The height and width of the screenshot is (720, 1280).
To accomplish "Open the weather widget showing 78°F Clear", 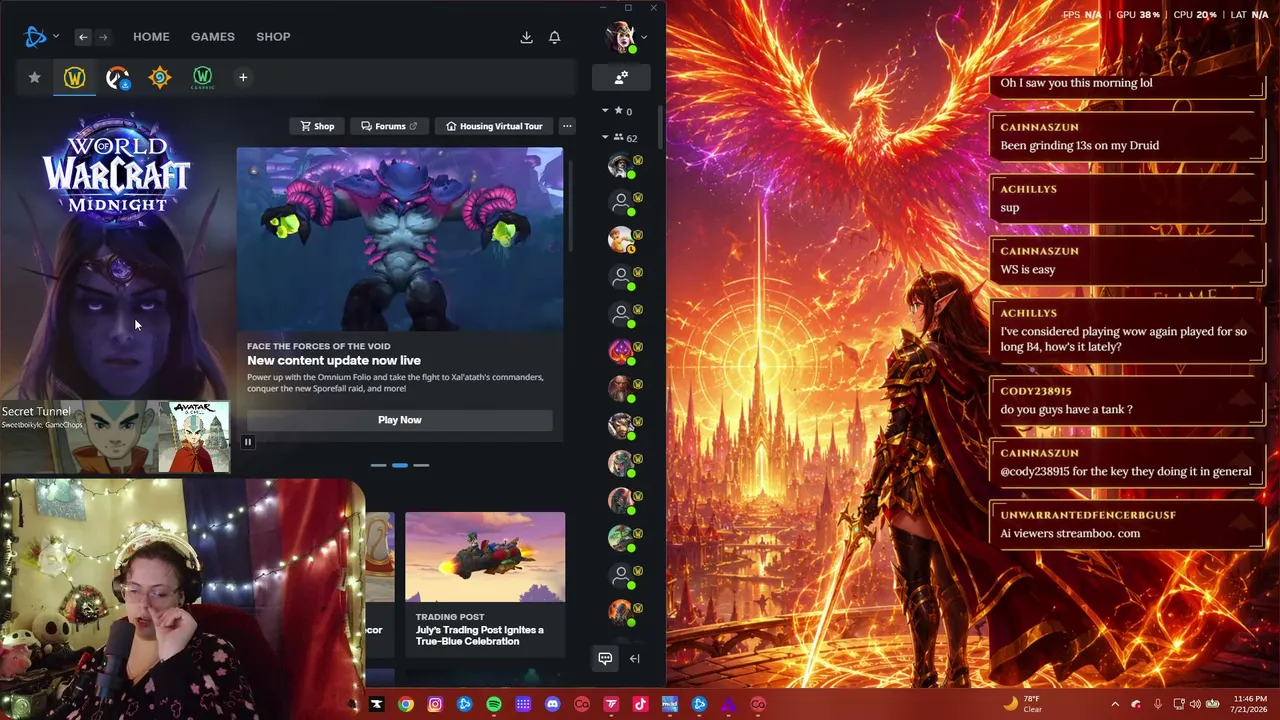I will pos(1022,704).
